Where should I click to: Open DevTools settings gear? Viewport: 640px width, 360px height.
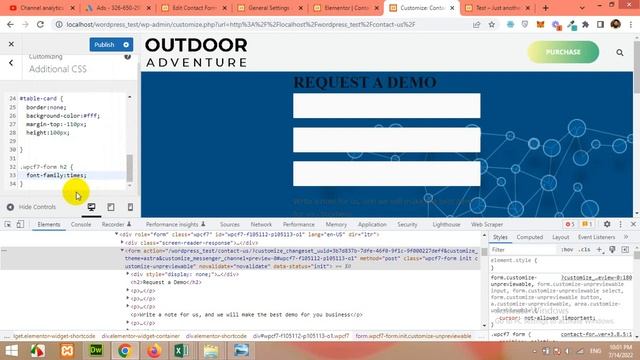(x=607, y=224)
